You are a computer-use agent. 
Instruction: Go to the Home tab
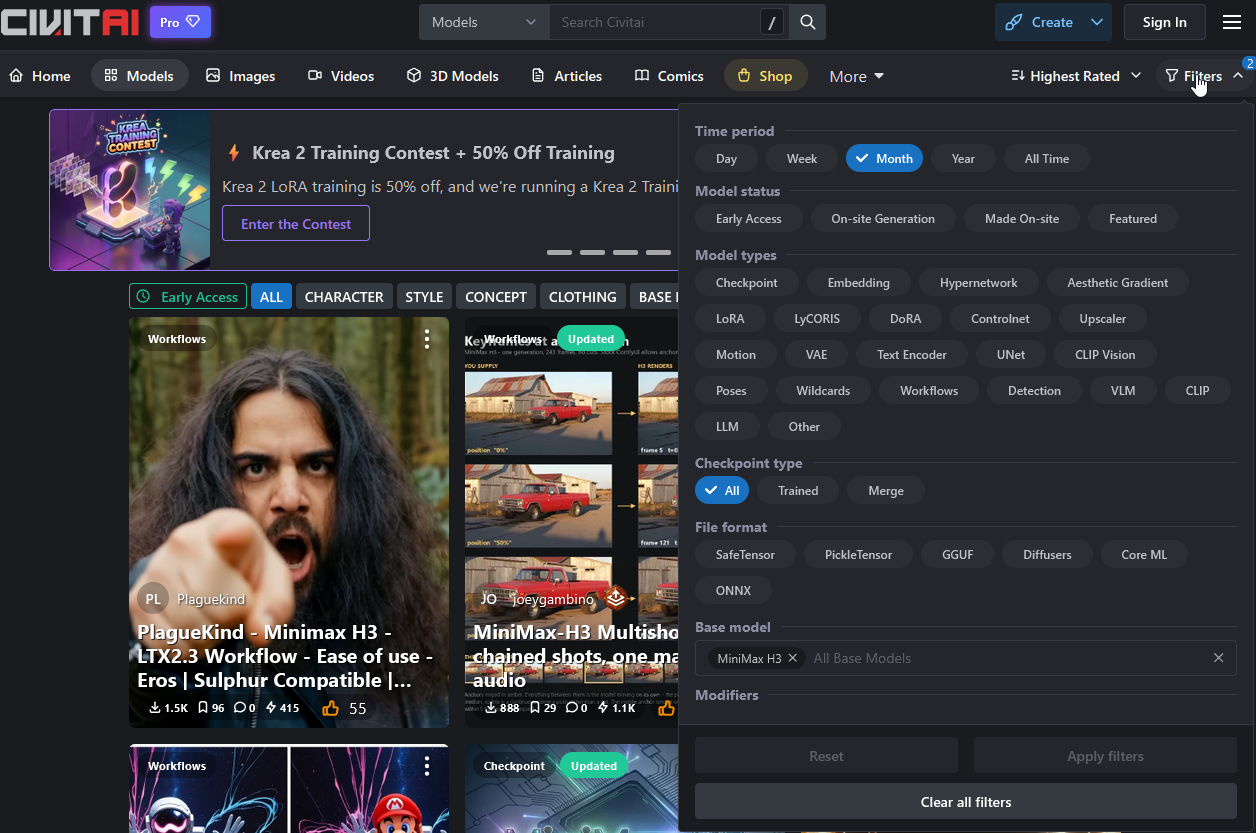pos(40,76)
